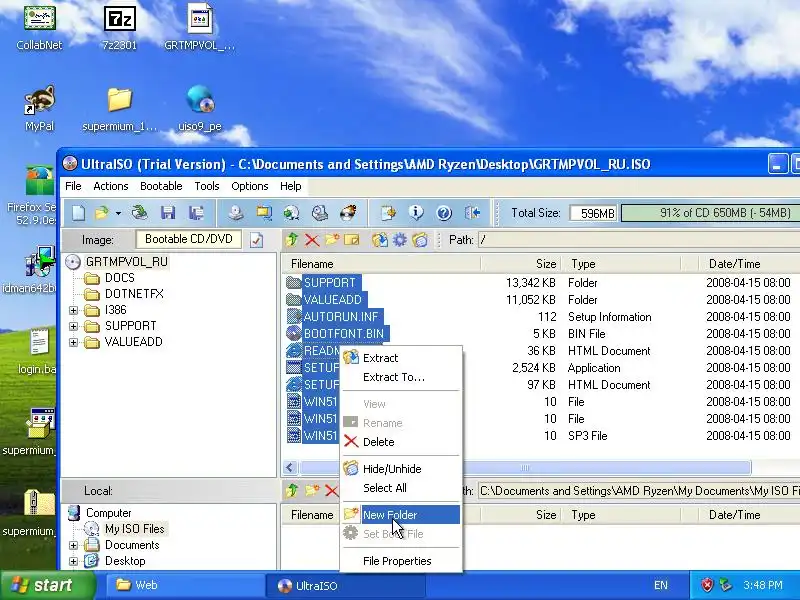Open the dropdown arrow beside the Open icon

pyautogui.click(x=118, y=213)
